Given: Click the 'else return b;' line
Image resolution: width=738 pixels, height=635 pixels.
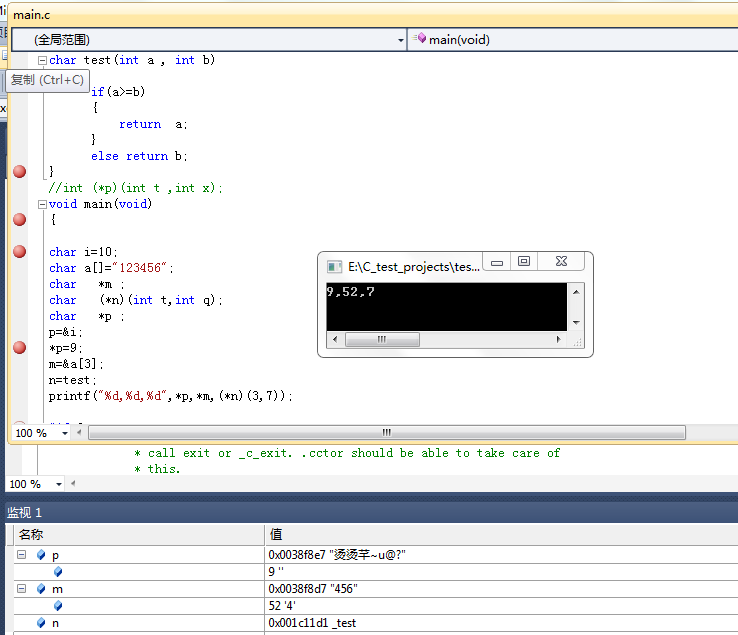Looking at the screenshot, I should coord(139,156).
